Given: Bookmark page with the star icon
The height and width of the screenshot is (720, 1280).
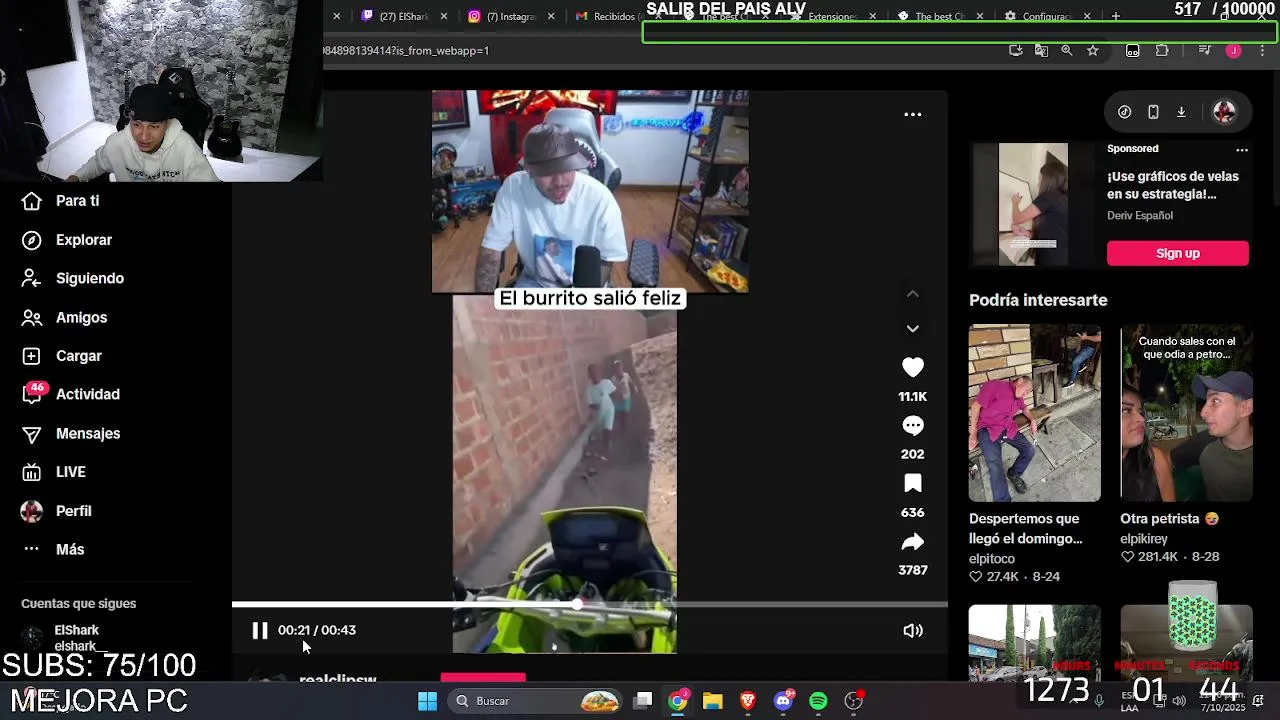Looking at the screenshot, I should (x=1092, y=50).
